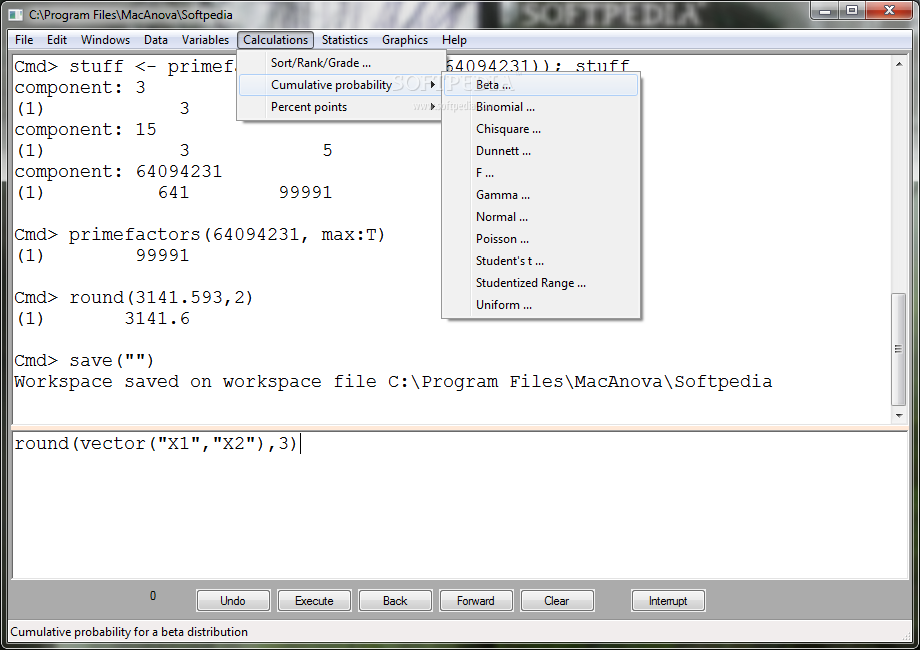Open the Help menu
Screen dimensions: 920x650
(x=454, y=40)
